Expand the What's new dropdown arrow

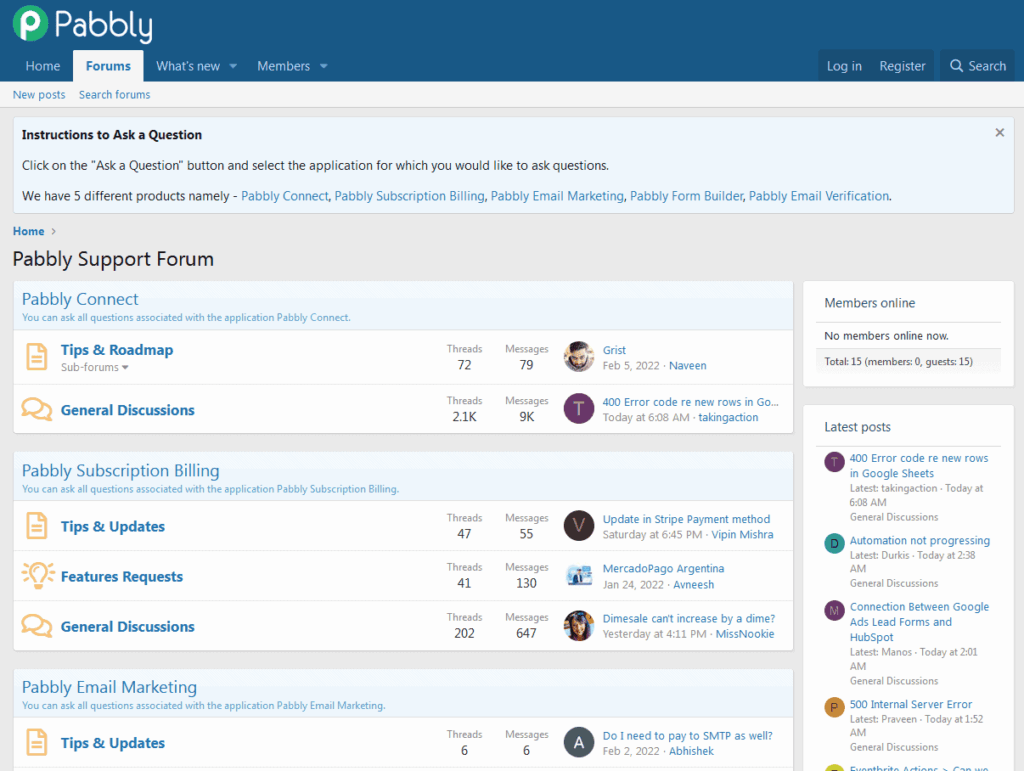coord(233,66)
